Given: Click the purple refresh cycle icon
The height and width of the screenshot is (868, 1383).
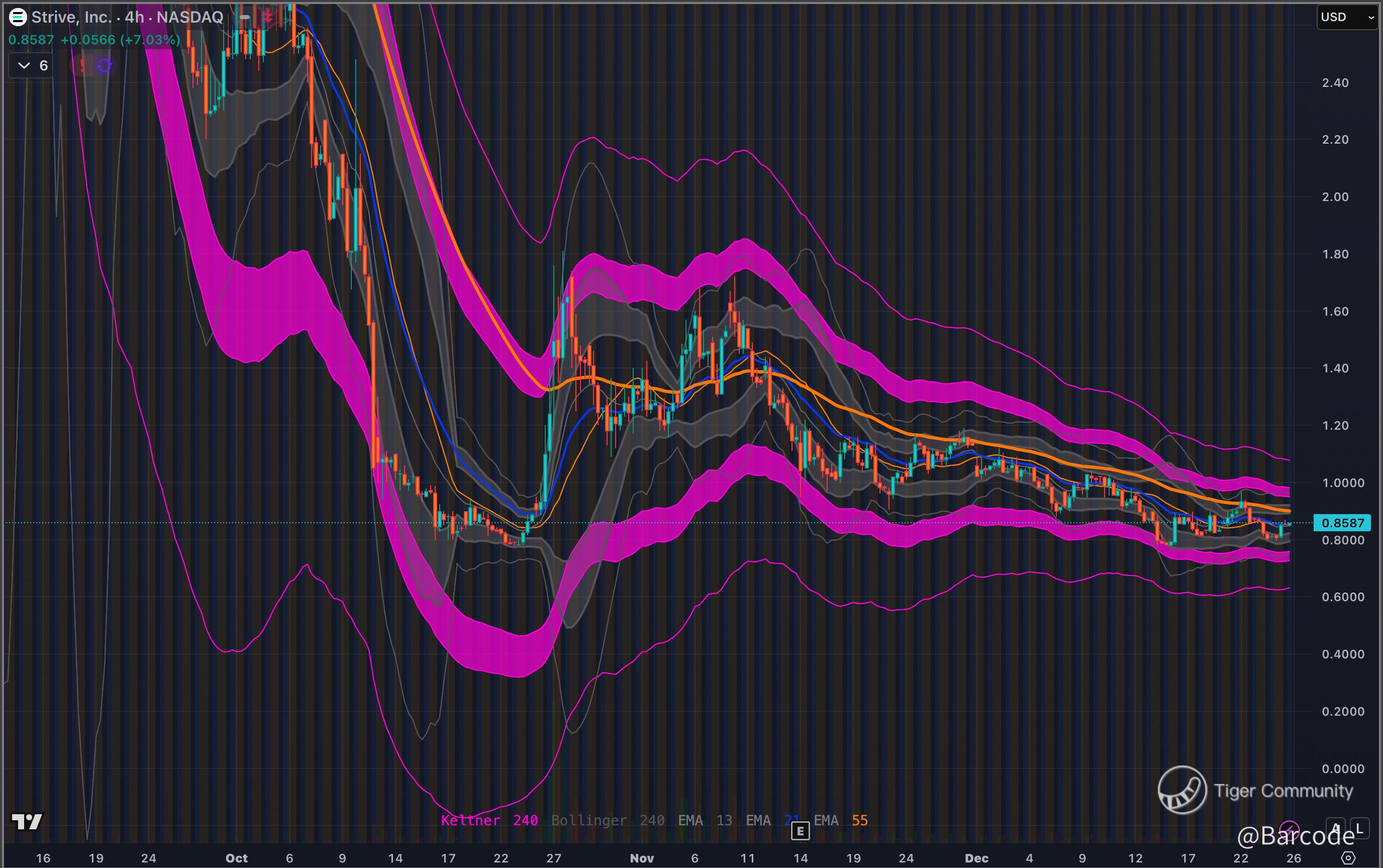Looking at the screenshot, I should coord(105,65).
